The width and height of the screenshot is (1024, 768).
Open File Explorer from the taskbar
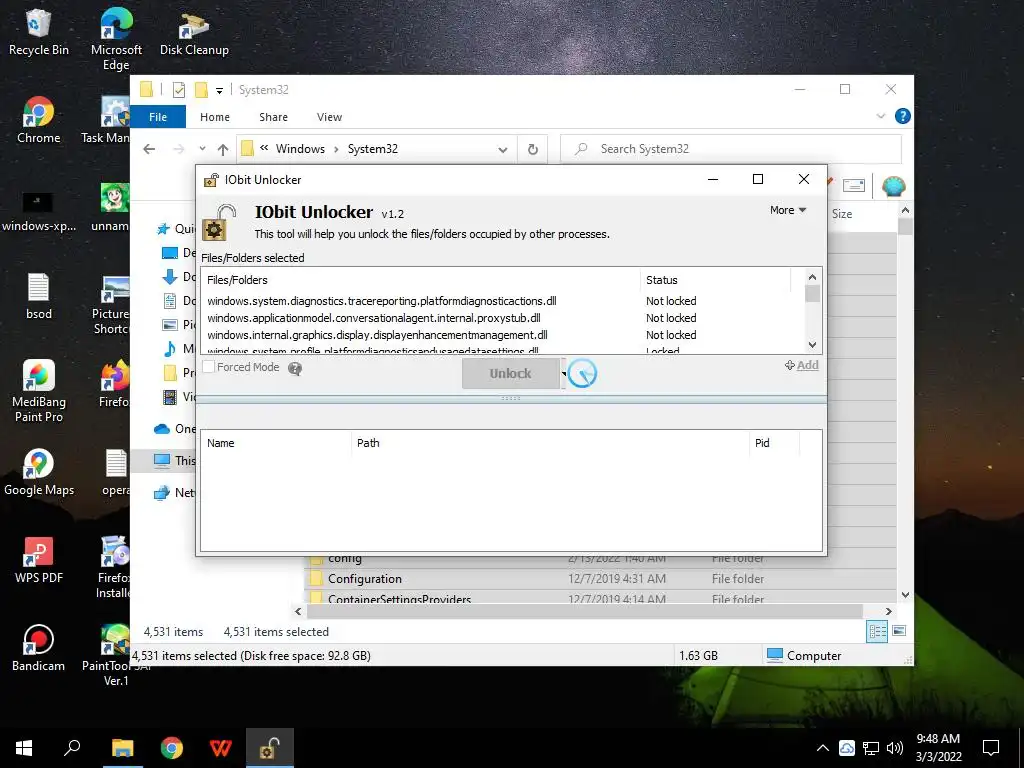pos(122,748)
